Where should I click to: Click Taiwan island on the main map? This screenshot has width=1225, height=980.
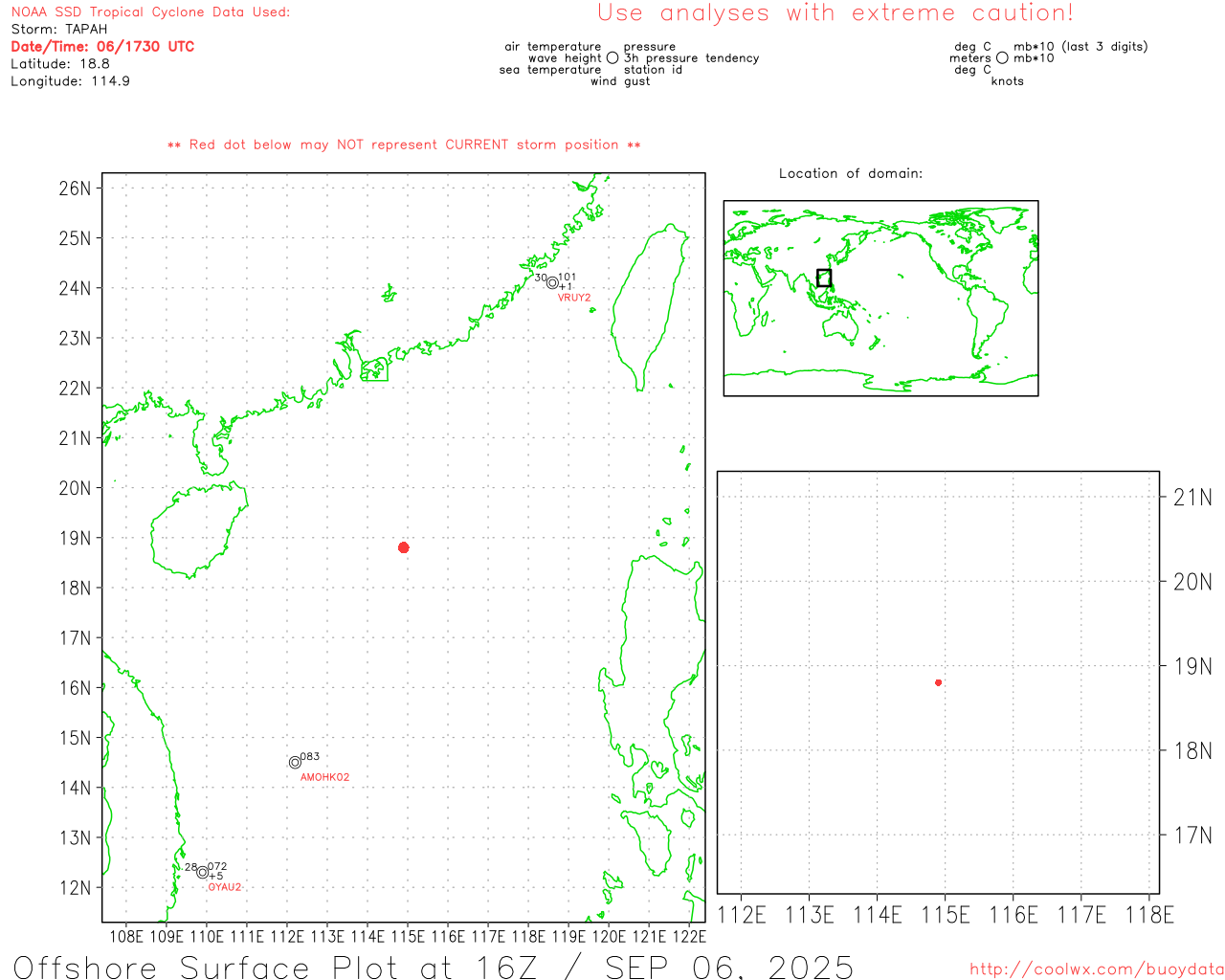(651, 306)
